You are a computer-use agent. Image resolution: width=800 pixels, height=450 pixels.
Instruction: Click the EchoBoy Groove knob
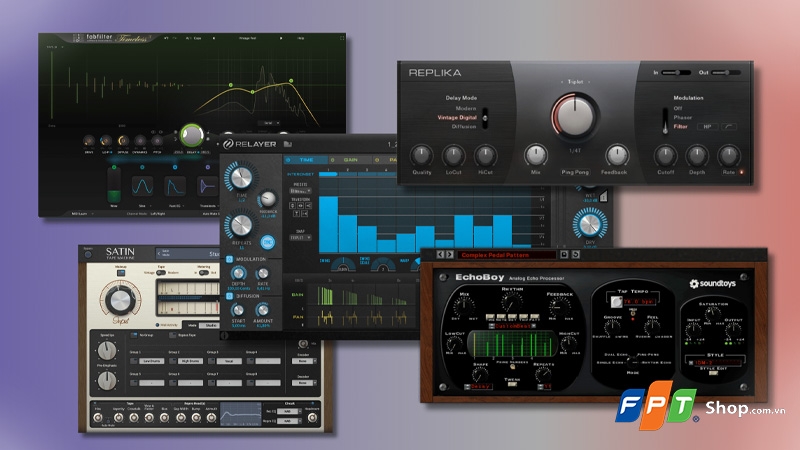coord(612,327)
